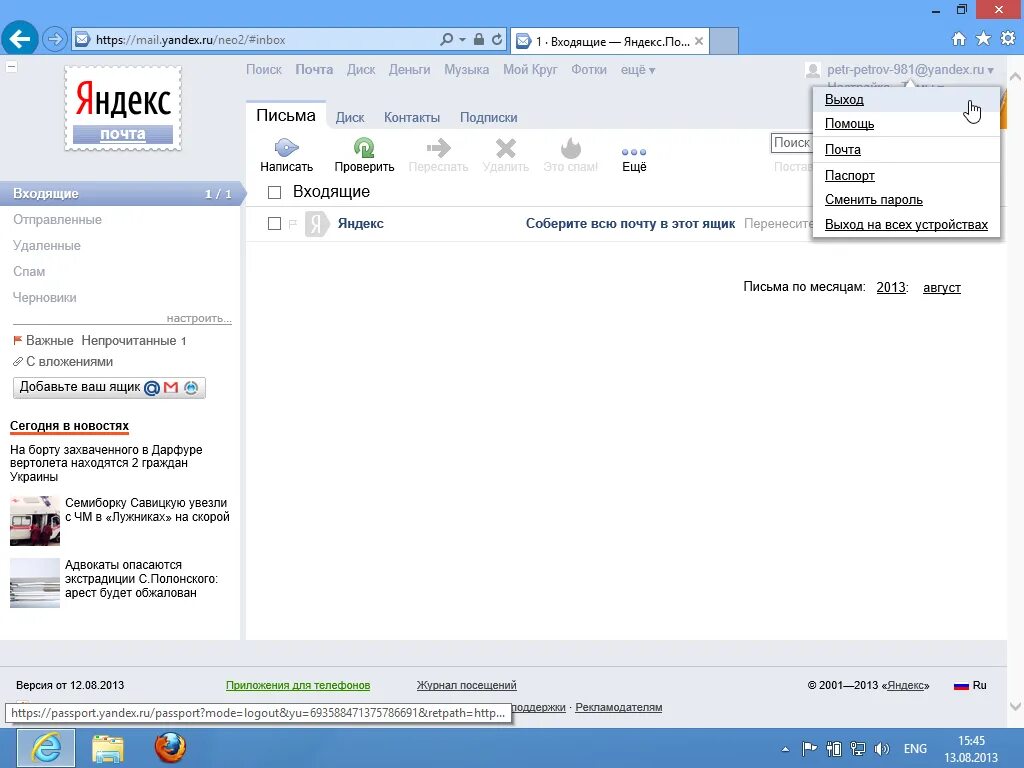This screenshot has width=1024, height=768.
Task: Click the Важные red flag label
Action: (43, 340)
